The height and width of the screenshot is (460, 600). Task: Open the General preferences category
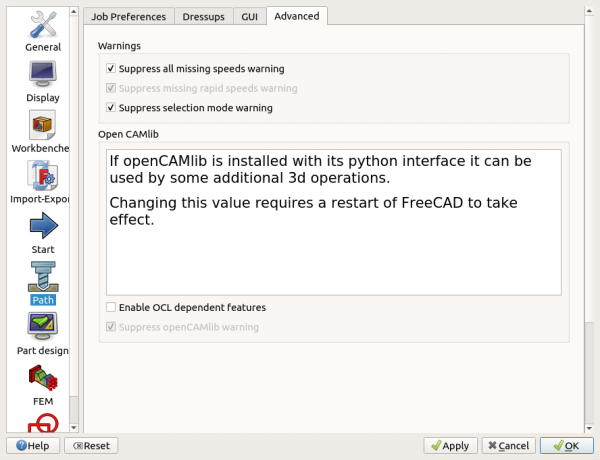42,31
